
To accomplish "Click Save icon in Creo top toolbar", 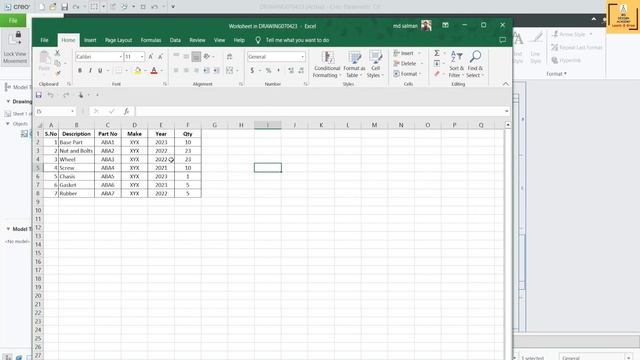I will [x=64, y=7].
